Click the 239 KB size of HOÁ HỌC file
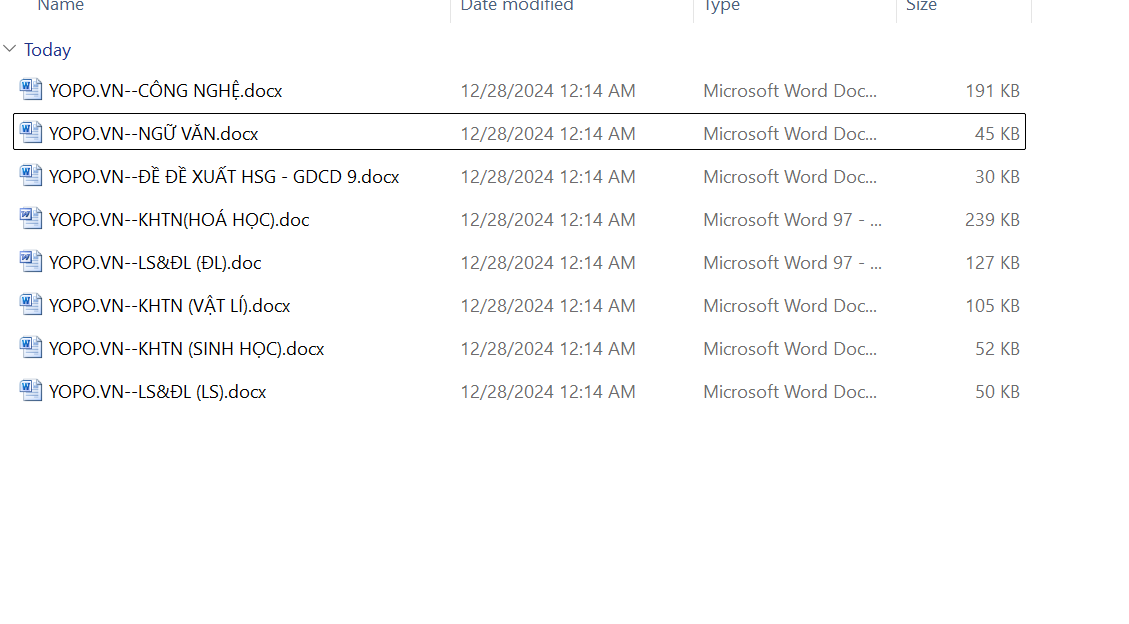The height and width of the screenshot is (624, 1129). pos(992,220)
